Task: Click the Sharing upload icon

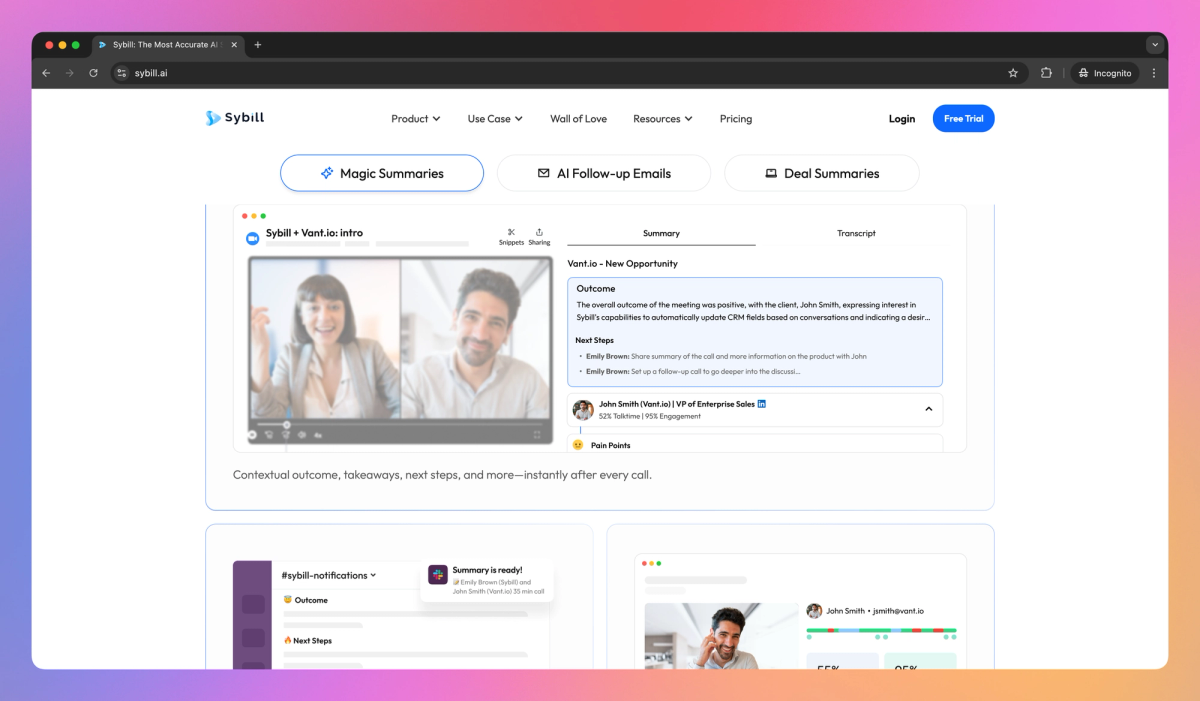Action: (539, 232)
